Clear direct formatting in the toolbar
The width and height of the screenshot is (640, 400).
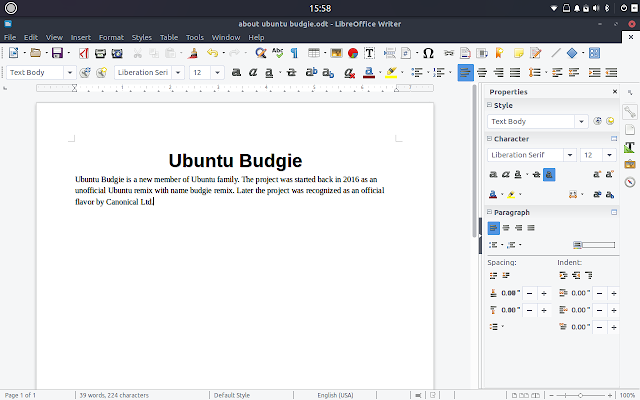(x=349, y=73)
